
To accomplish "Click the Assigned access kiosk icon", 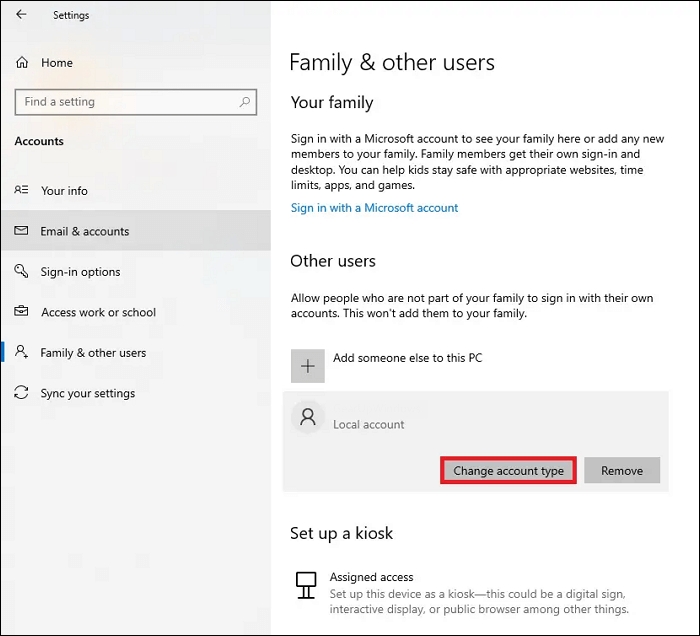I will point(308,584).
